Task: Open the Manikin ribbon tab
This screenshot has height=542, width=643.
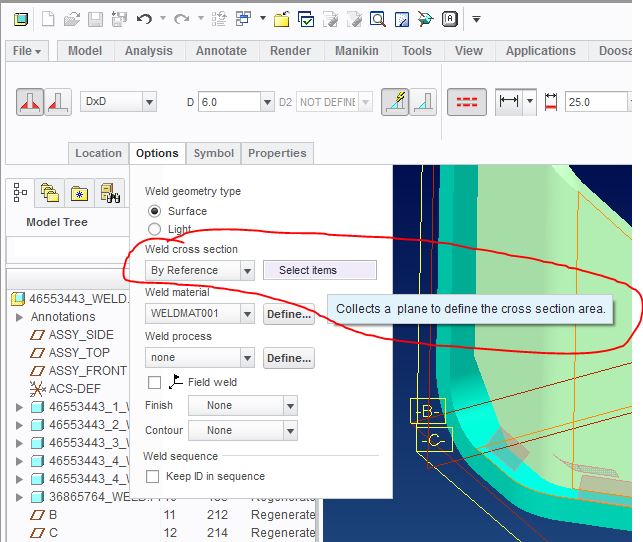Action: tap(357, 51)
